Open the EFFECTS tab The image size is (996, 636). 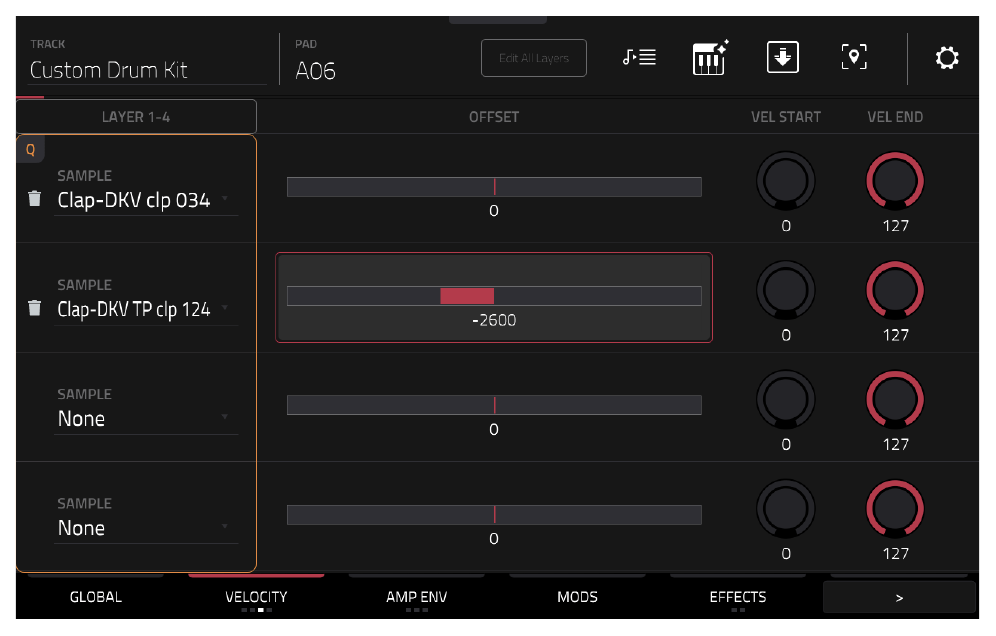(738, 597)
